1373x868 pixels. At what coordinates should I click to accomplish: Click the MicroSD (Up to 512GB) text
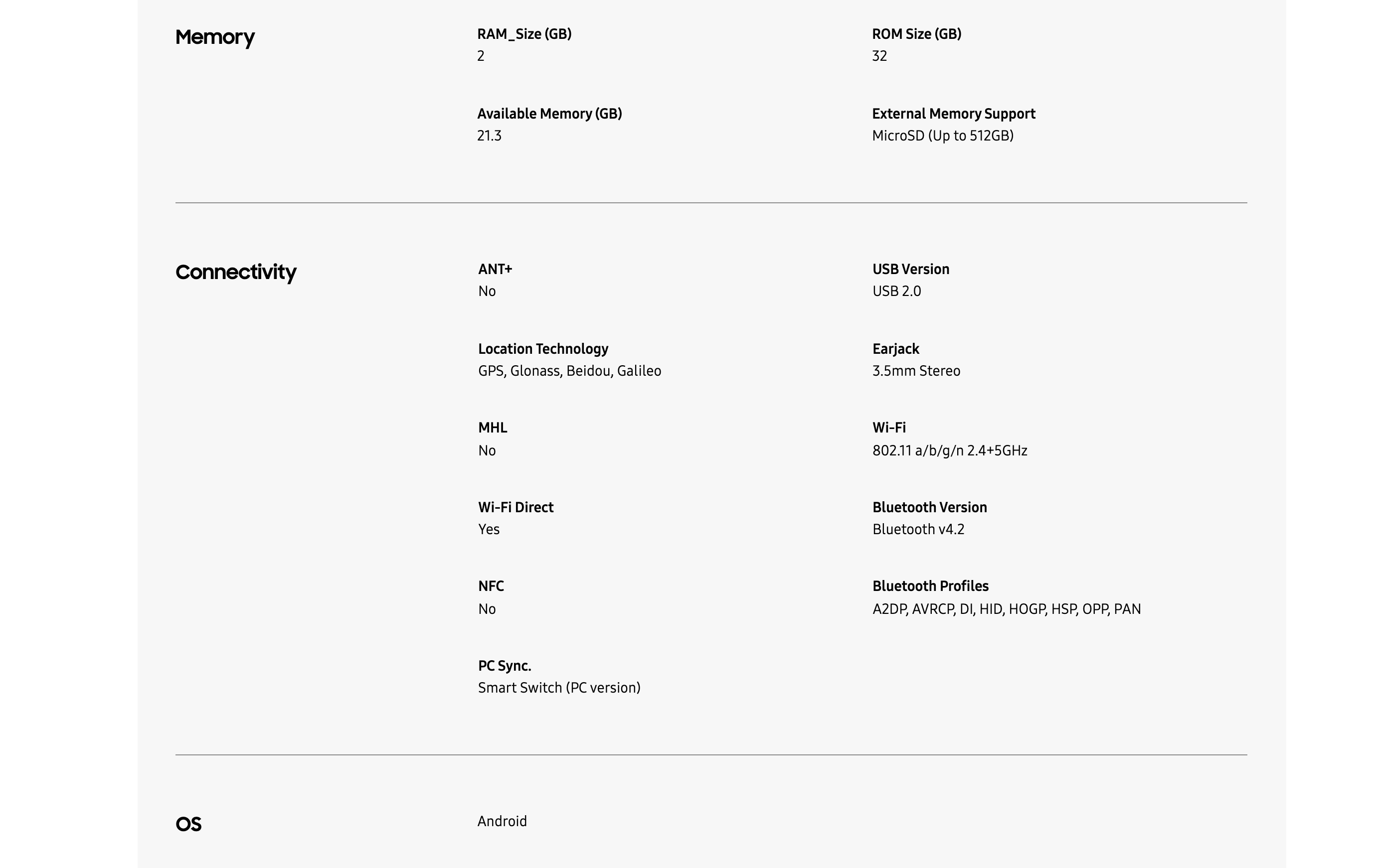(x=943, y=136)
